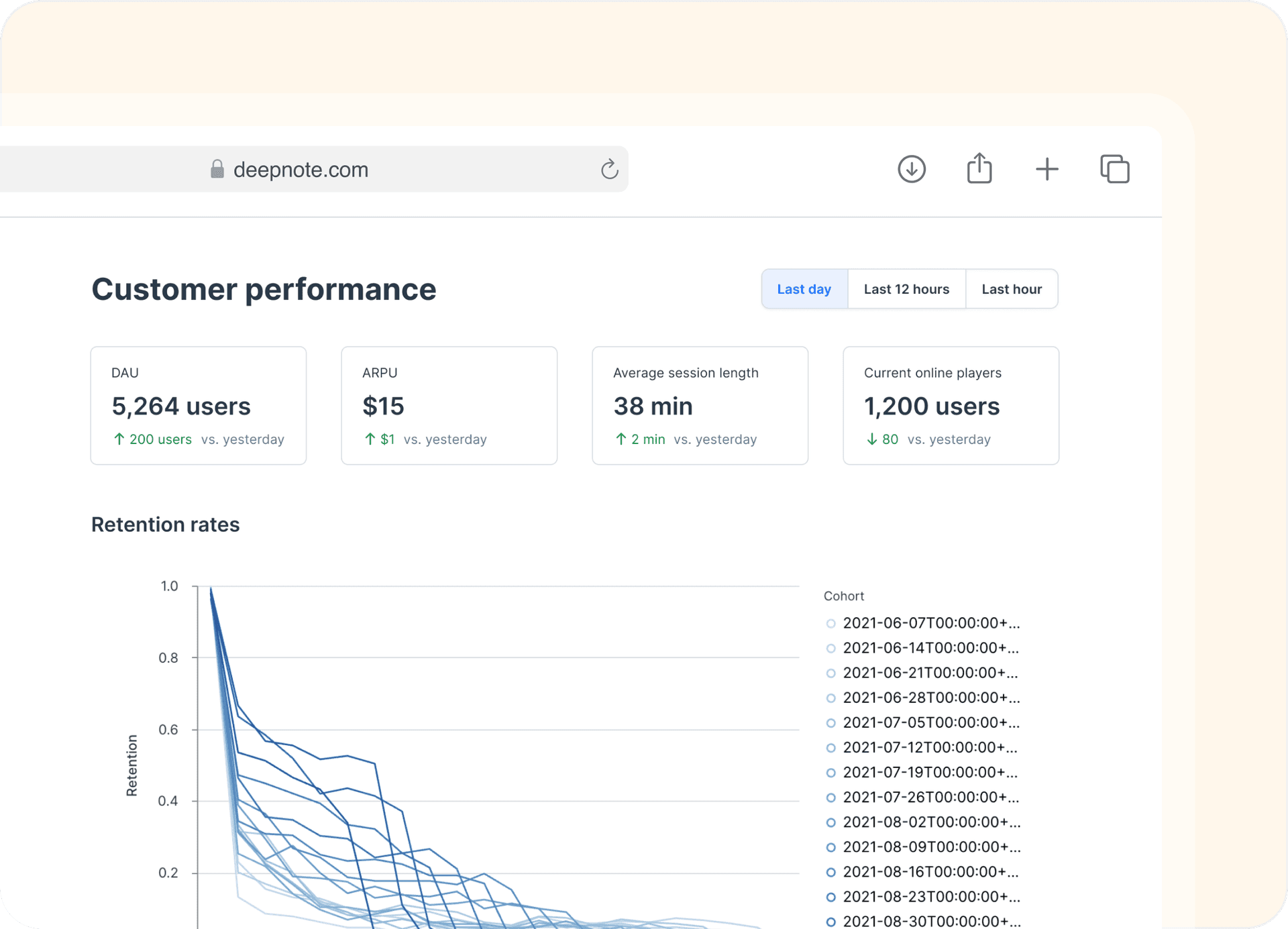1288x929 pixels.
Task: Switch to the Last 12 hours range
Action: (906, 289)
